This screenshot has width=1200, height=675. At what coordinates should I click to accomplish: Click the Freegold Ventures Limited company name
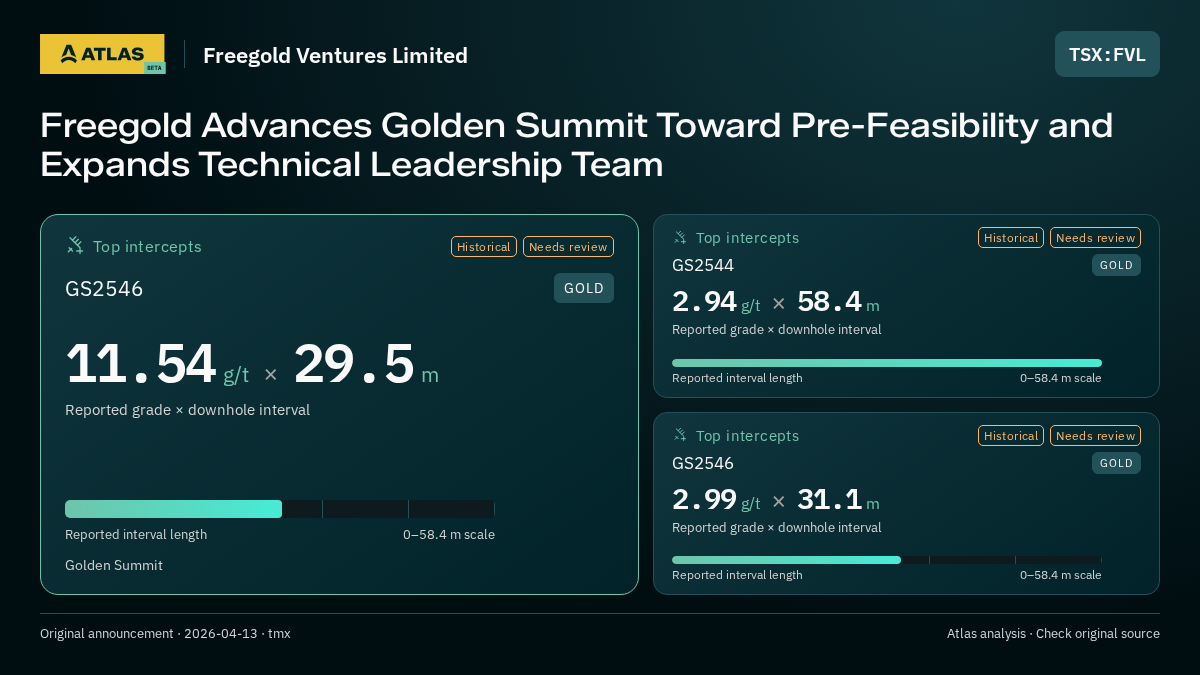pos(335,55)
